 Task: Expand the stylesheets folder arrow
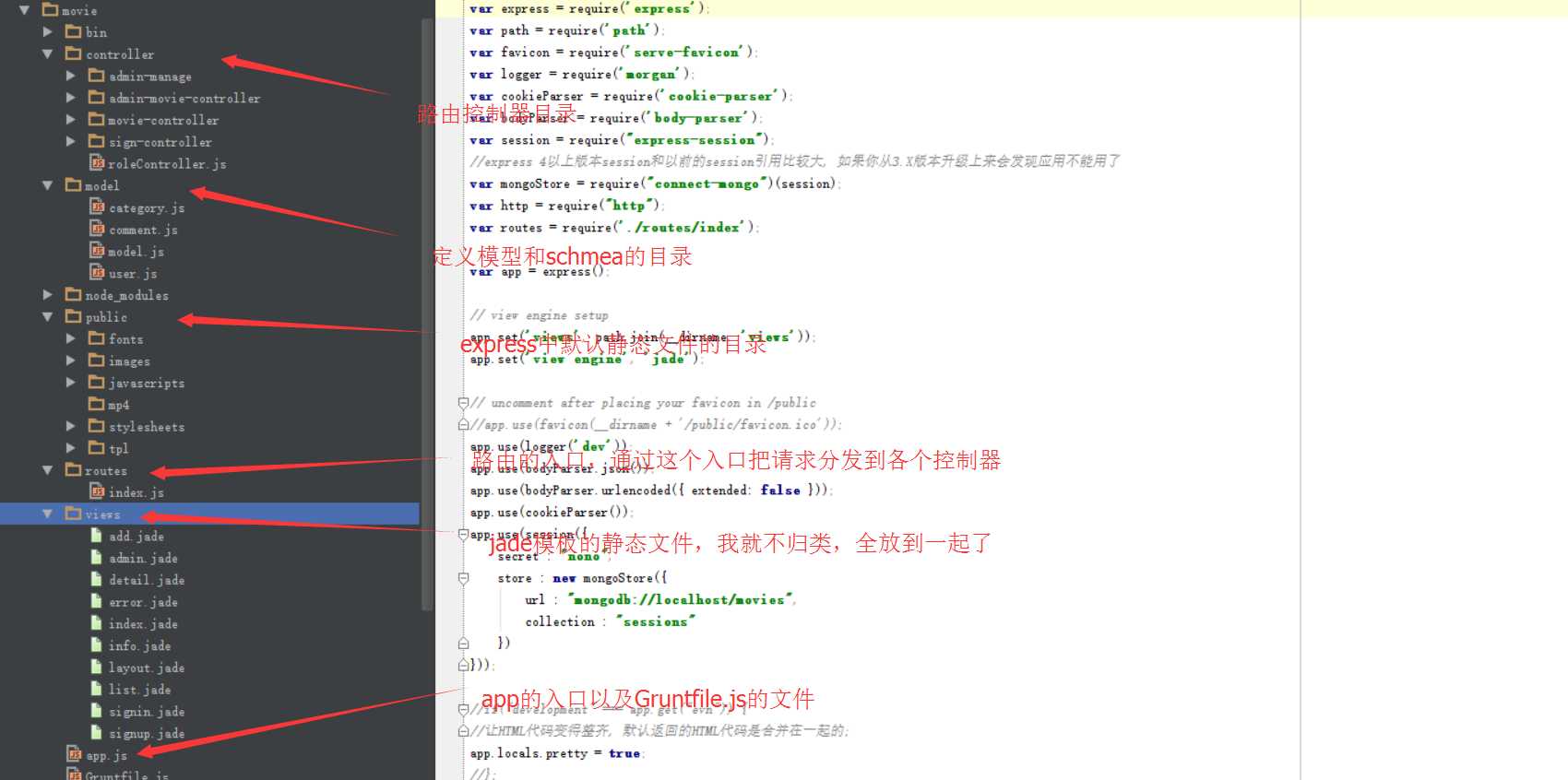71,426
